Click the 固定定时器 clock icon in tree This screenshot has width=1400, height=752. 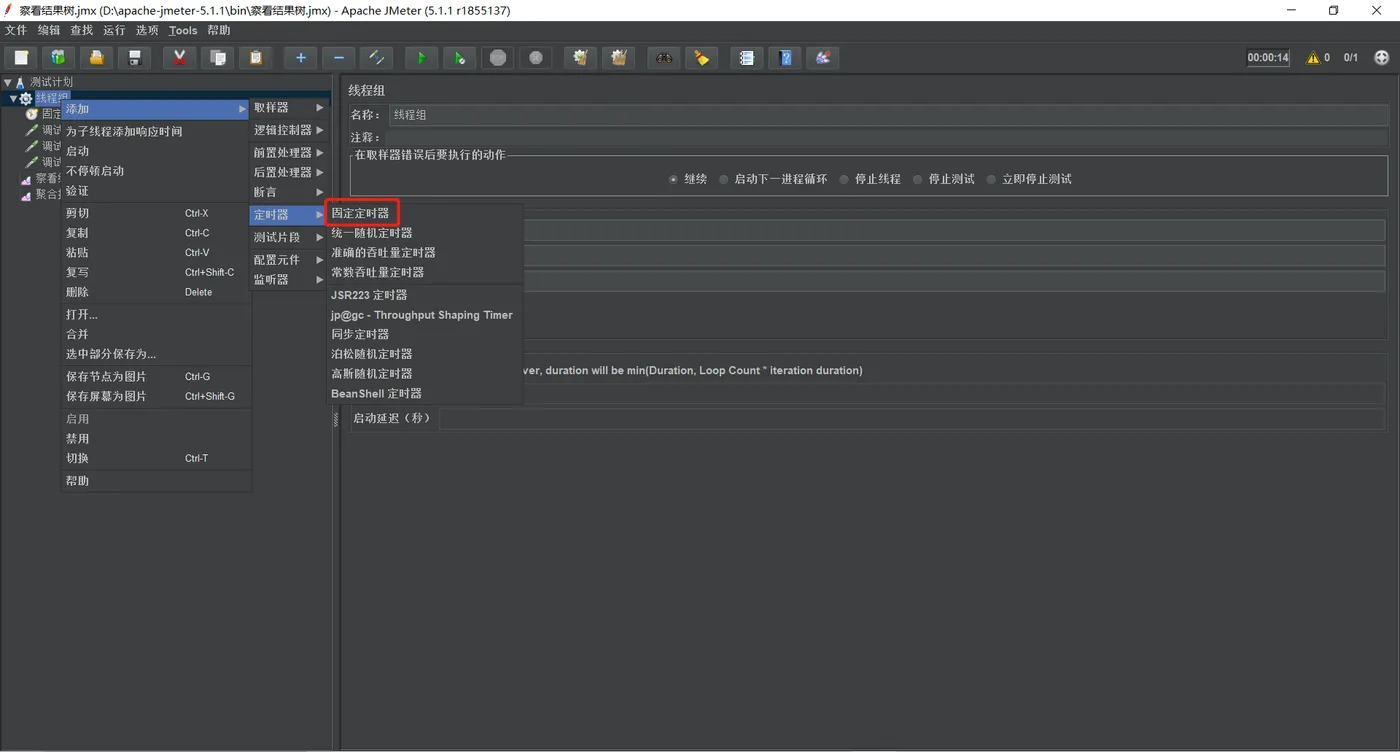pyautogui.click(x=32, y=114)
